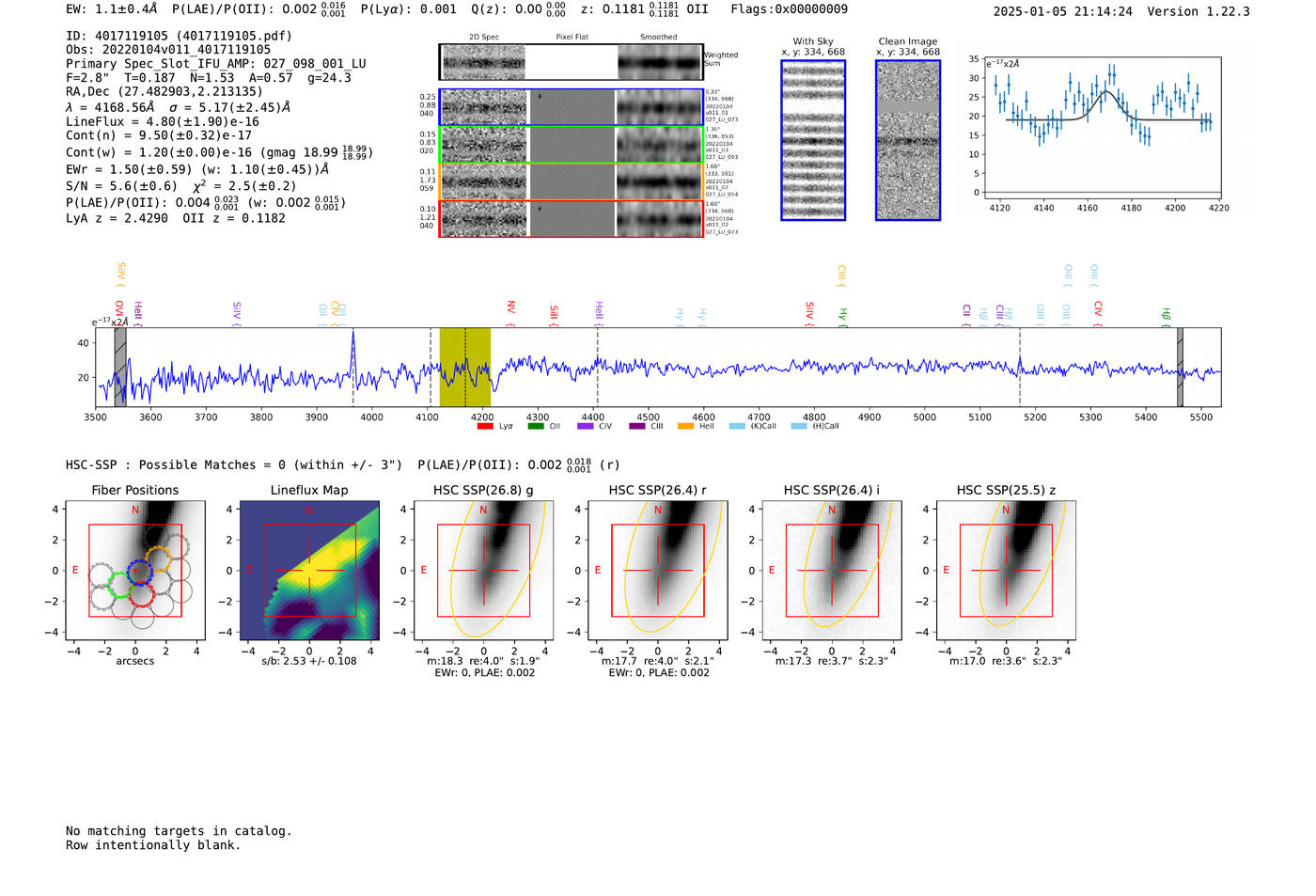Click the m:18.3 re:4.0" s:1.9" caption

[483, 661]
